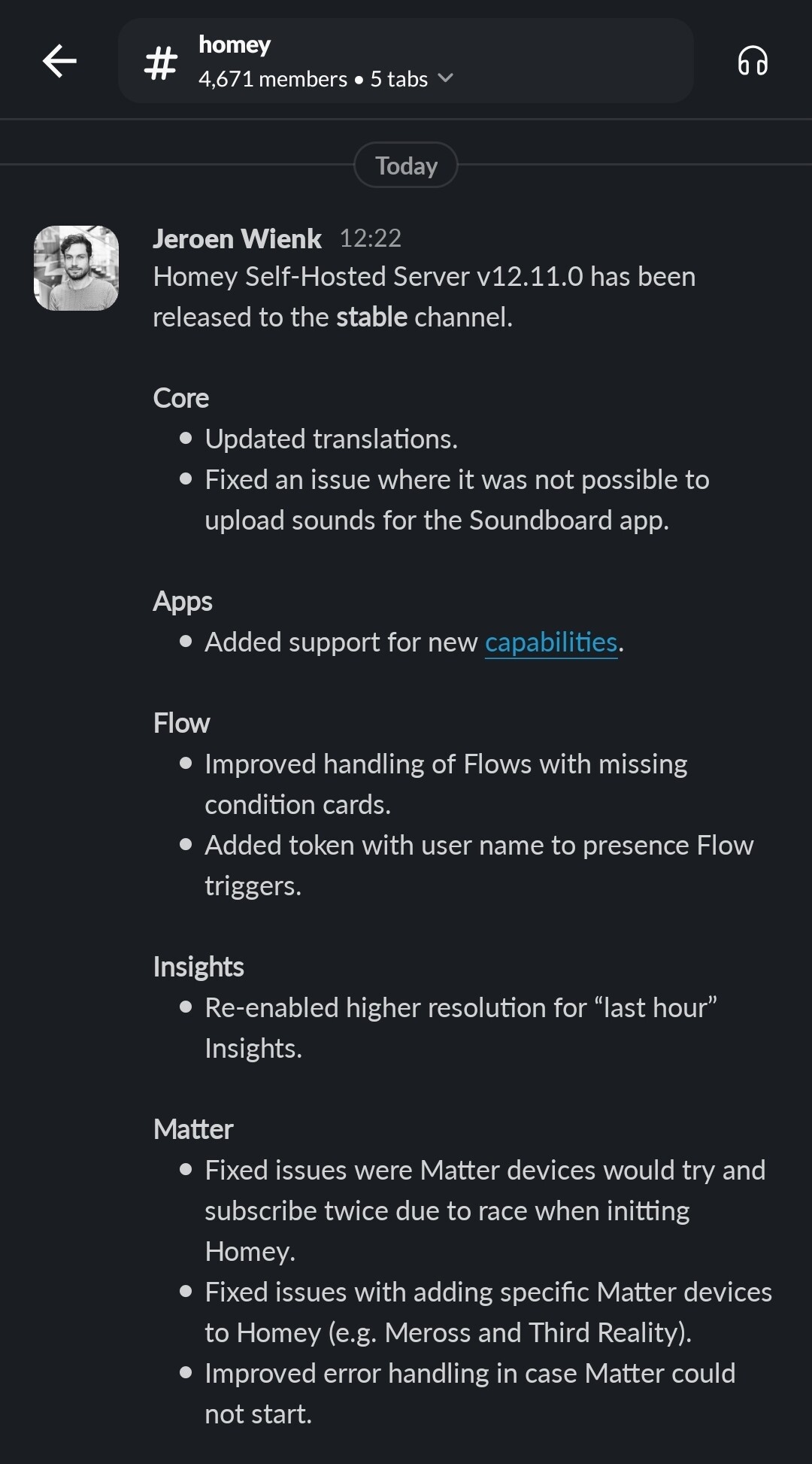
Task: Tap the Updated translations bullet text
Action: point(331,439)
